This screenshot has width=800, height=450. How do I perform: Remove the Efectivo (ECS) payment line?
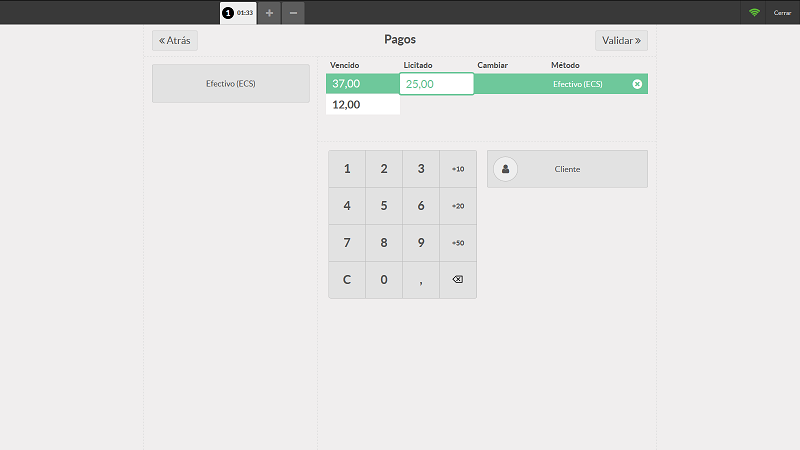click(637, 84)
